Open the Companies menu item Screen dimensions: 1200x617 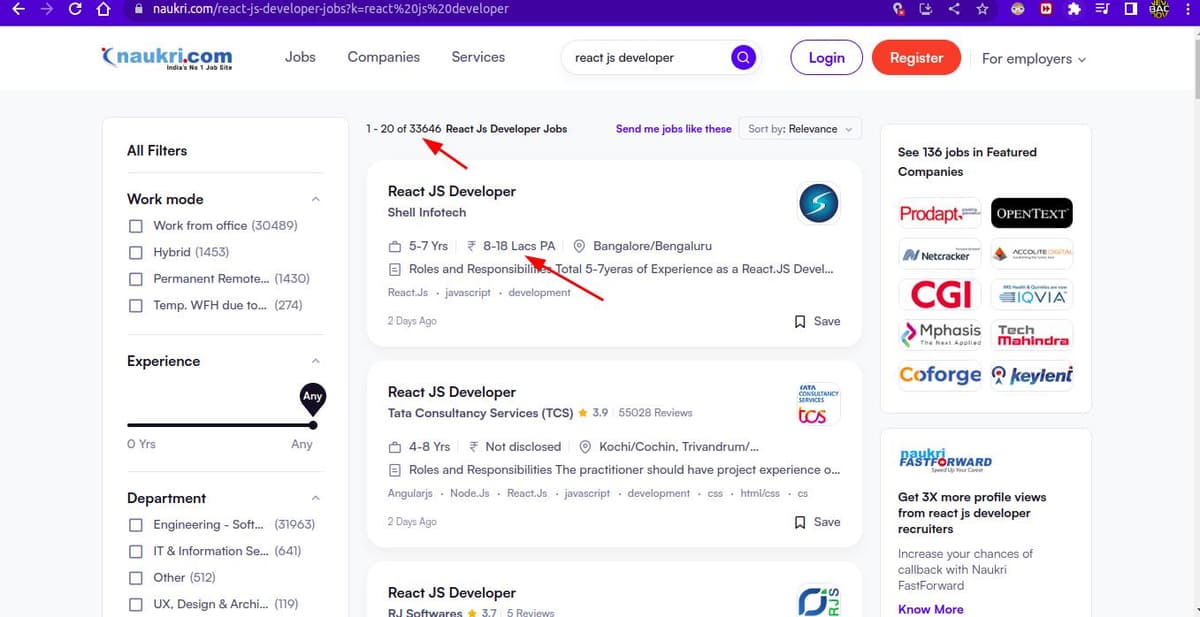383,57
